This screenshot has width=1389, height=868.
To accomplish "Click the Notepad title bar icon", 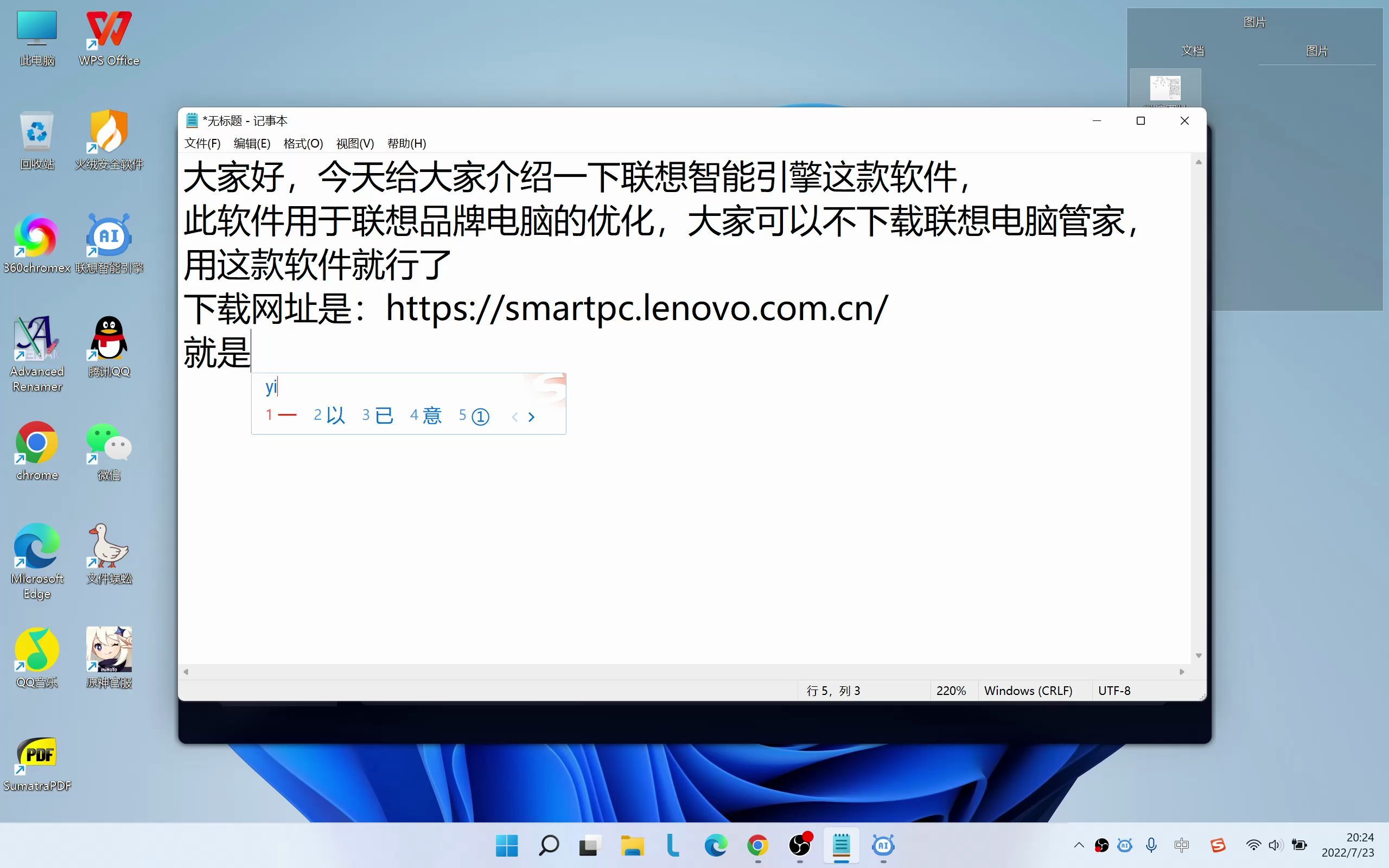I will (x=192, y=120).
